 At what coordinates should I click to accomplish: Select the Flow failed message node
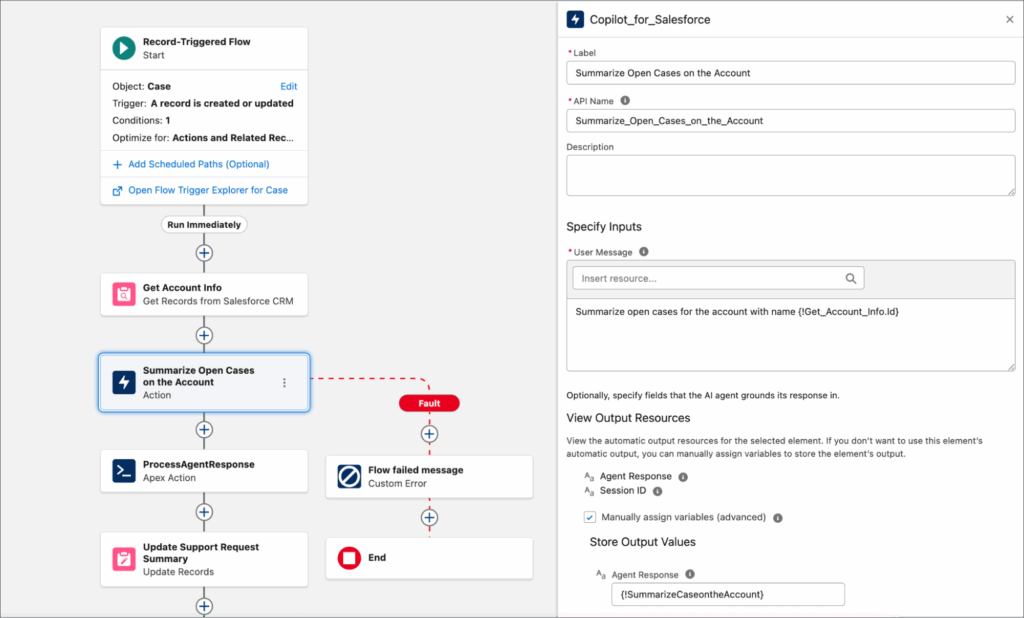(429, 477)
